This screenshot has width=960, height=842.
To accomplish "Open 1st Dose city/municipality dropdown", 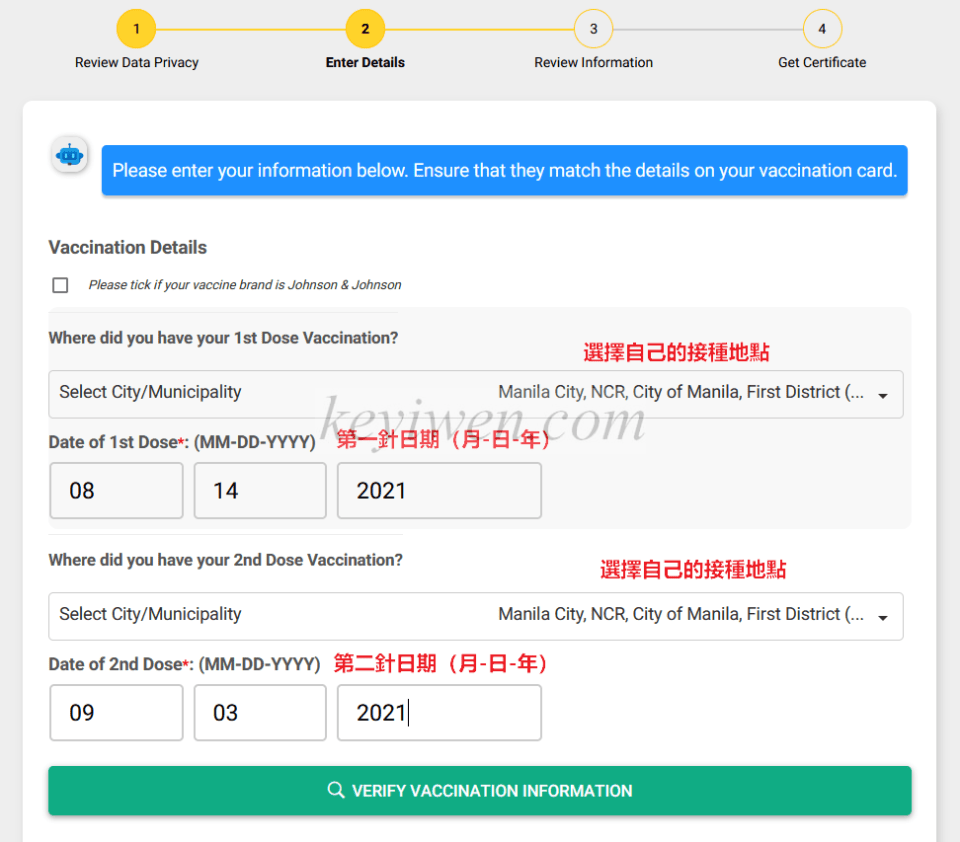I will pyautogui.click(x=476, y=394).
